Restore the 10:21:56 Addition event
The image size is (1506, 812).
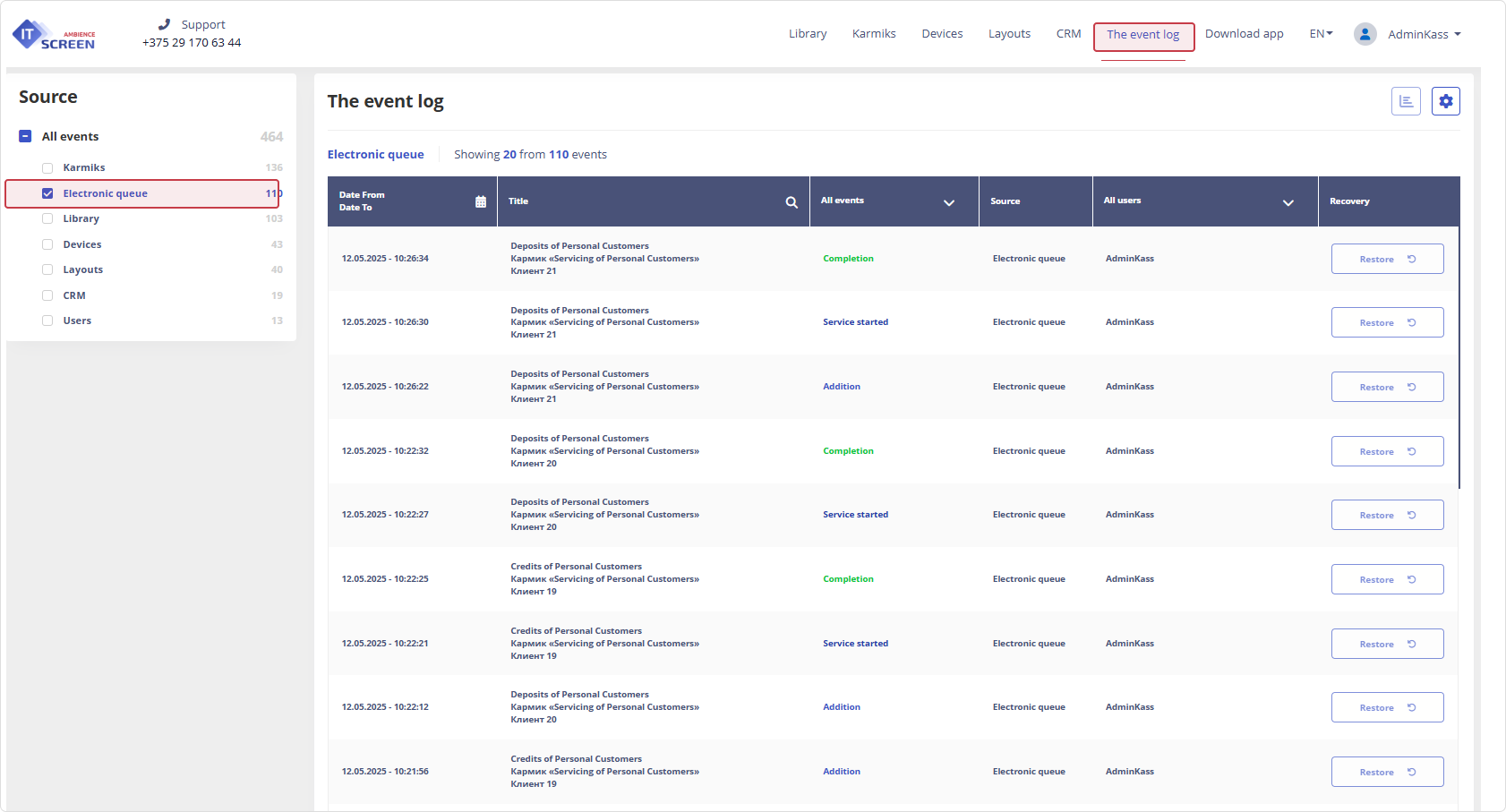point(1387,772)
